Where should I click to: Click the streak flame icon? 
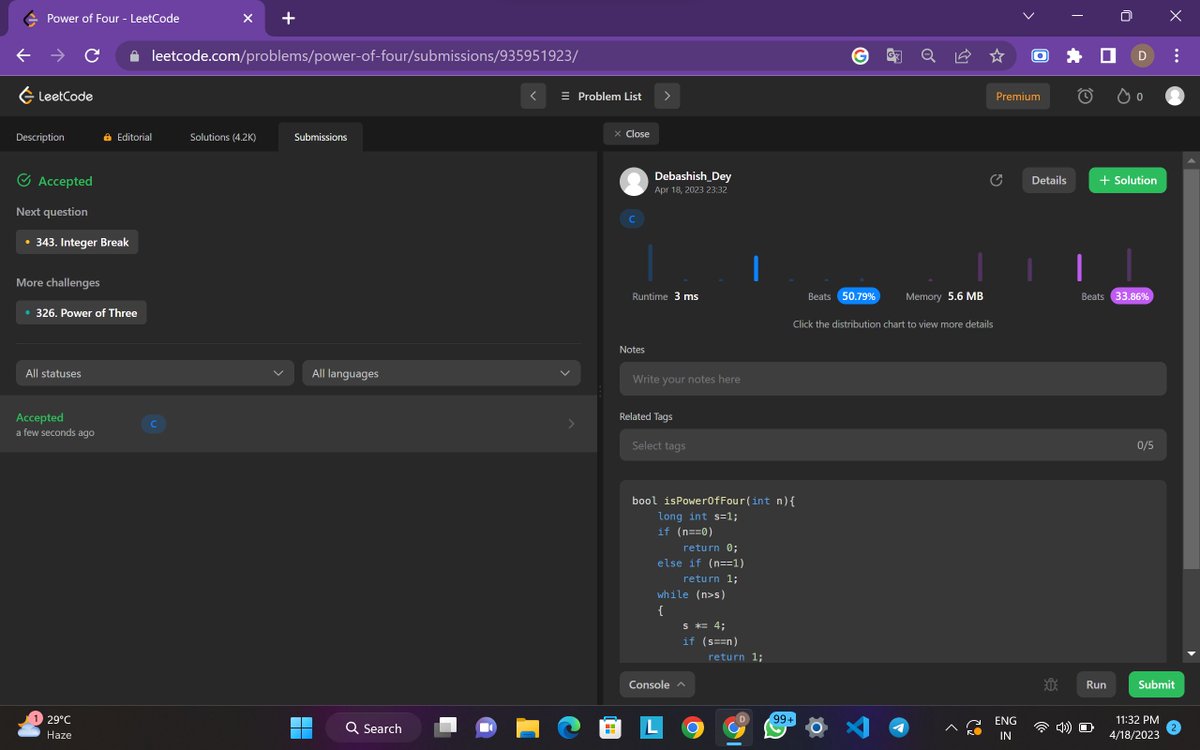(1123, 96)
